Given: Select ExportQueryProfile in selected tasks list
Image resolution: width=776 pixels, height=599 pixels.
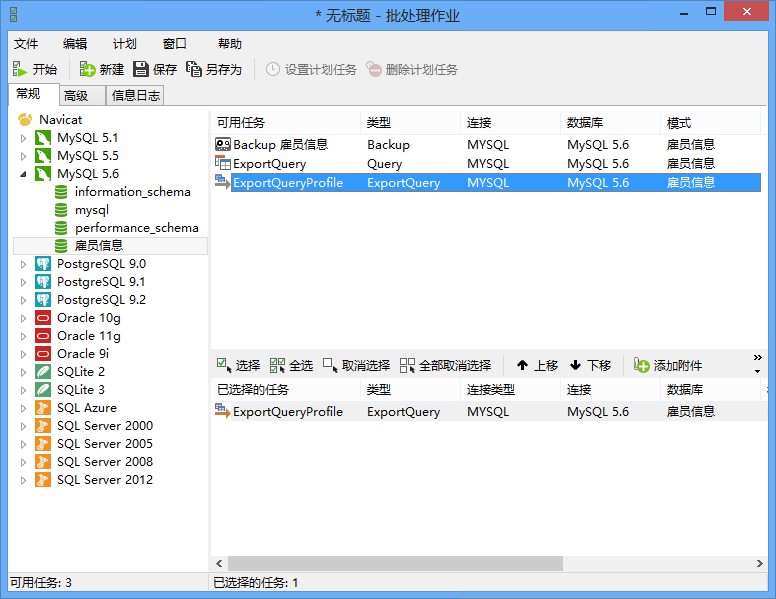Looking at the screenshot, I should click(487, 411).
